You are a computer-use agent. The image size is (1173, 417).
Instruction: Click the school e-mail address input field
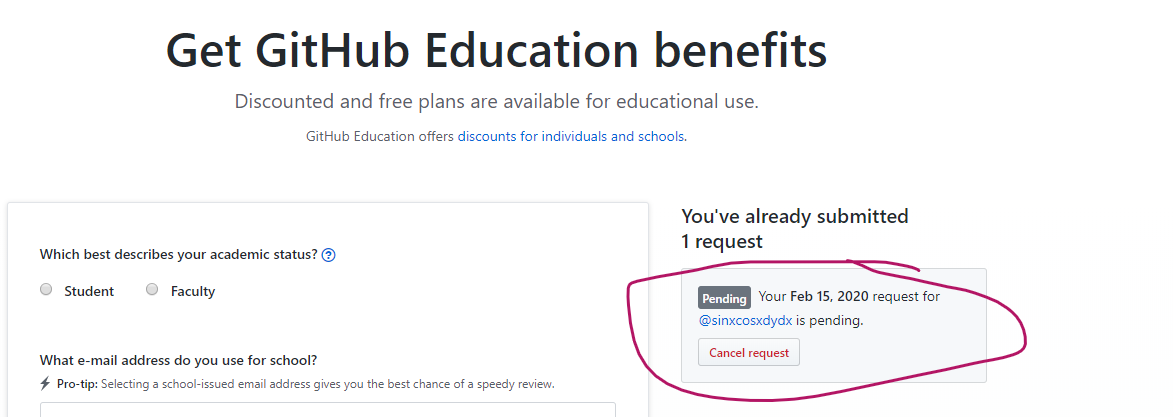327,409
